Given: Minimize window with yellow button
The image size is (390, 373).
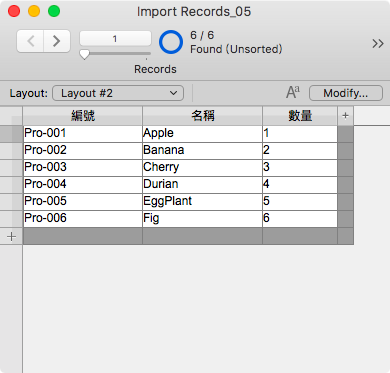Looking at the screenshot, I should 34,11.
